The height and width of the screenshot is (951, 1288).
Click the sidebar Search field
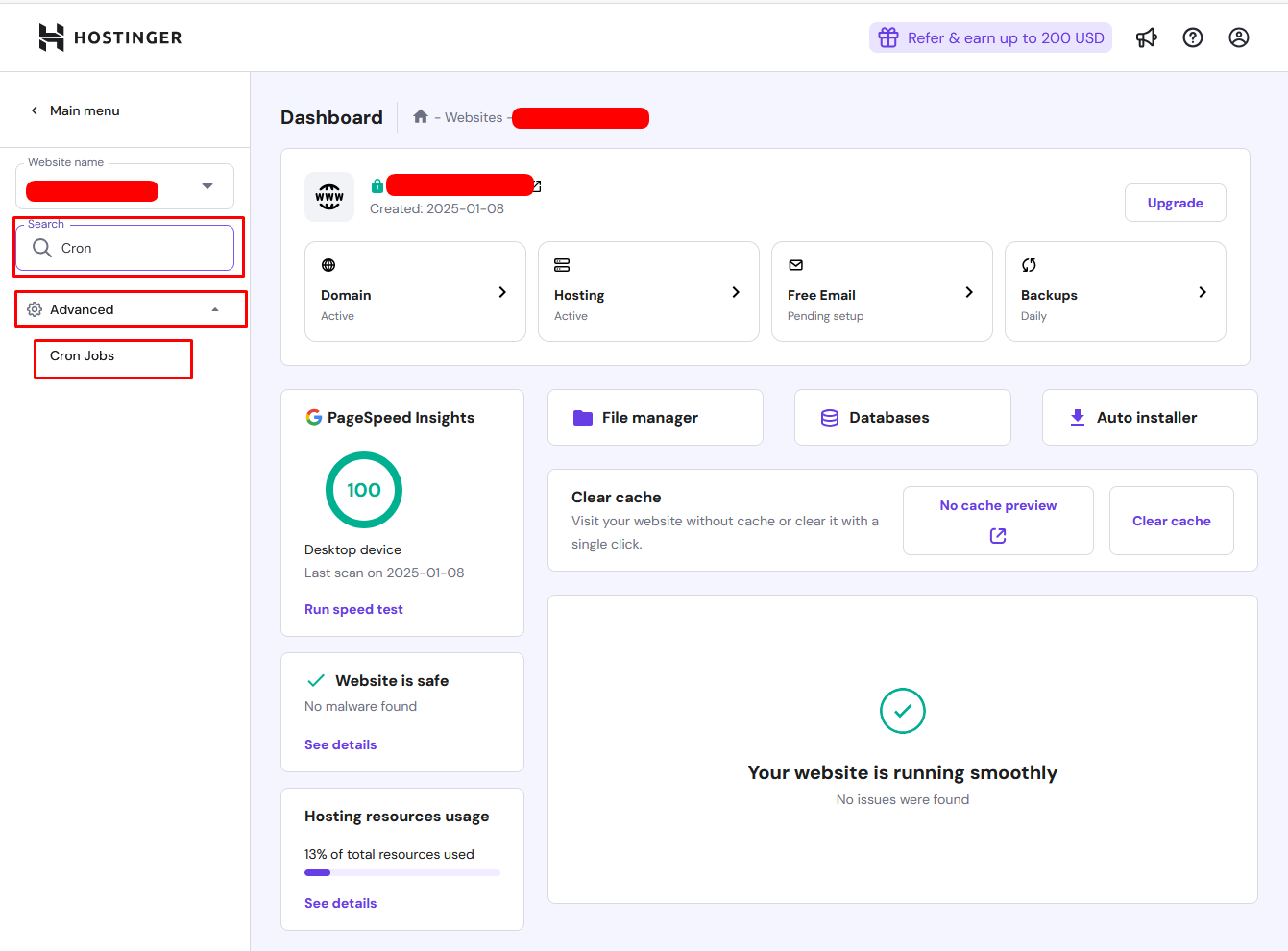[x=134, y=248]
